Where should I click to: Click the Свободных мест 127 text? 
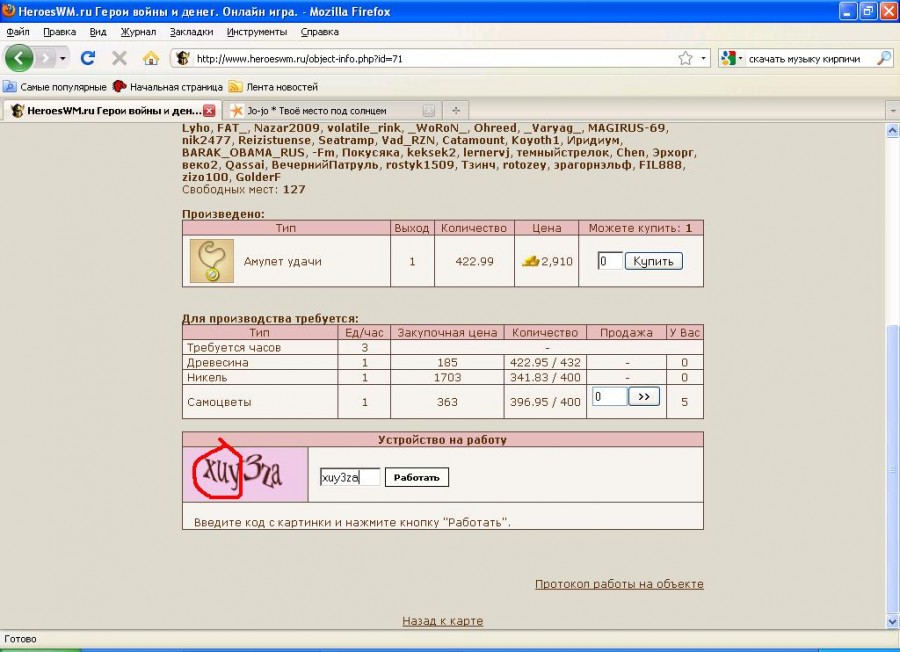243,189
